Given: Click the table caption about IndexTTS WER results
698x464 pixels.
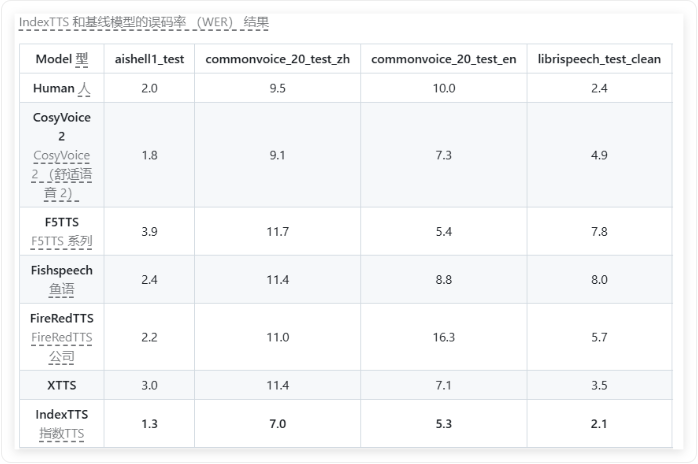Looking at the screenshot, I should click(144, 22).
